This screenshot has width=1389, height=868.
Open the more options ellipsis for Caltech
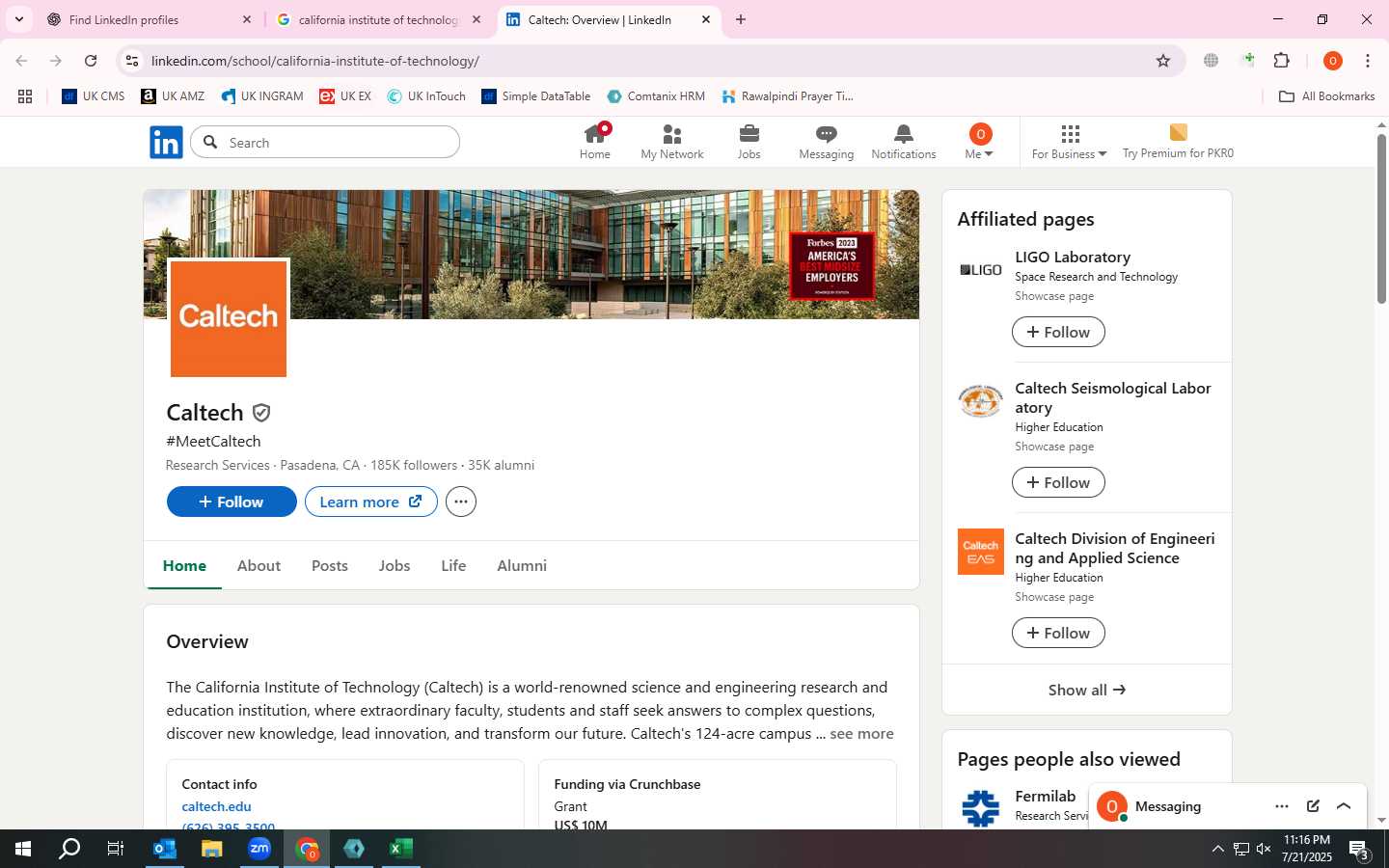(461, 502)
